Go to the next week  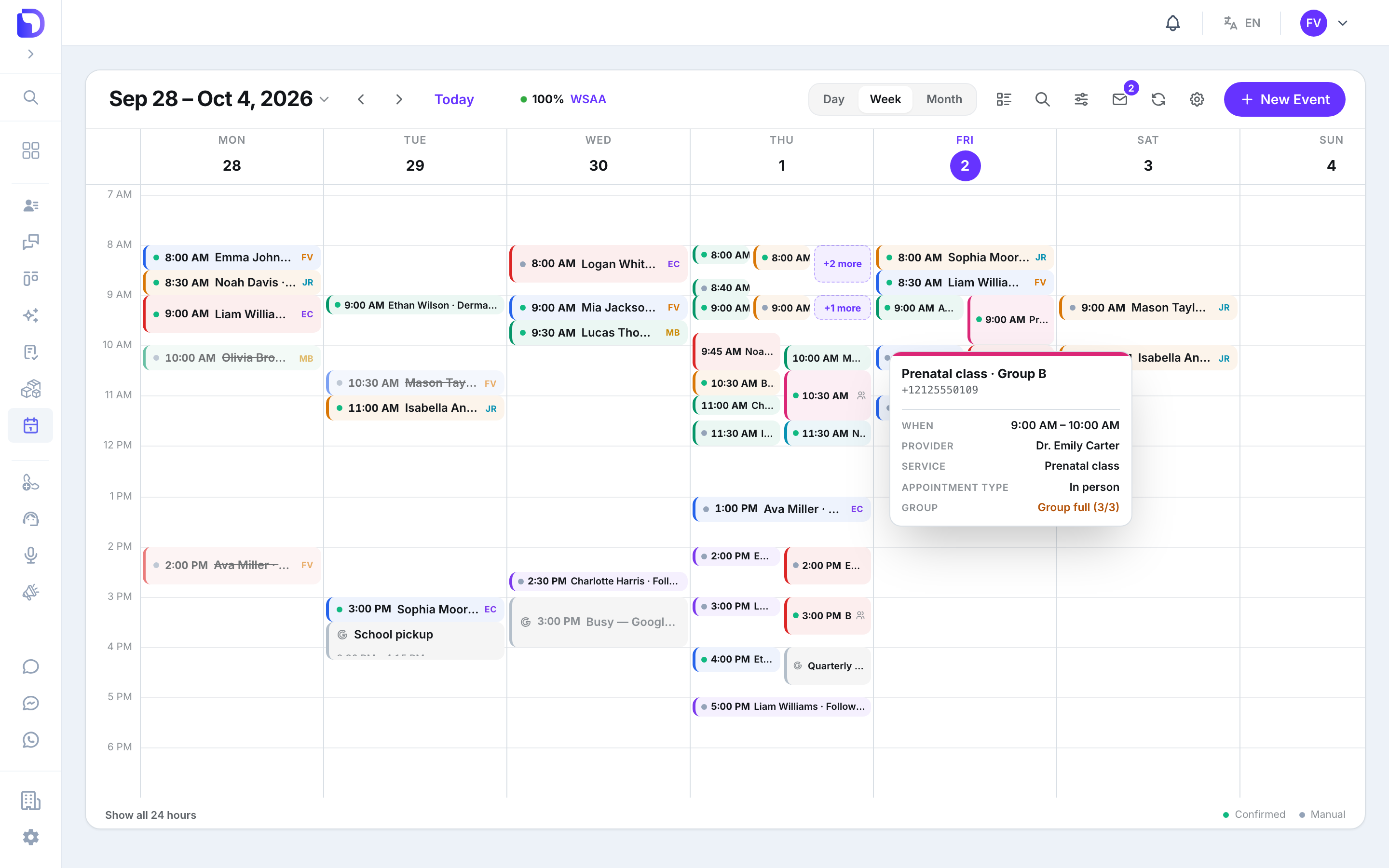point(399,99)
